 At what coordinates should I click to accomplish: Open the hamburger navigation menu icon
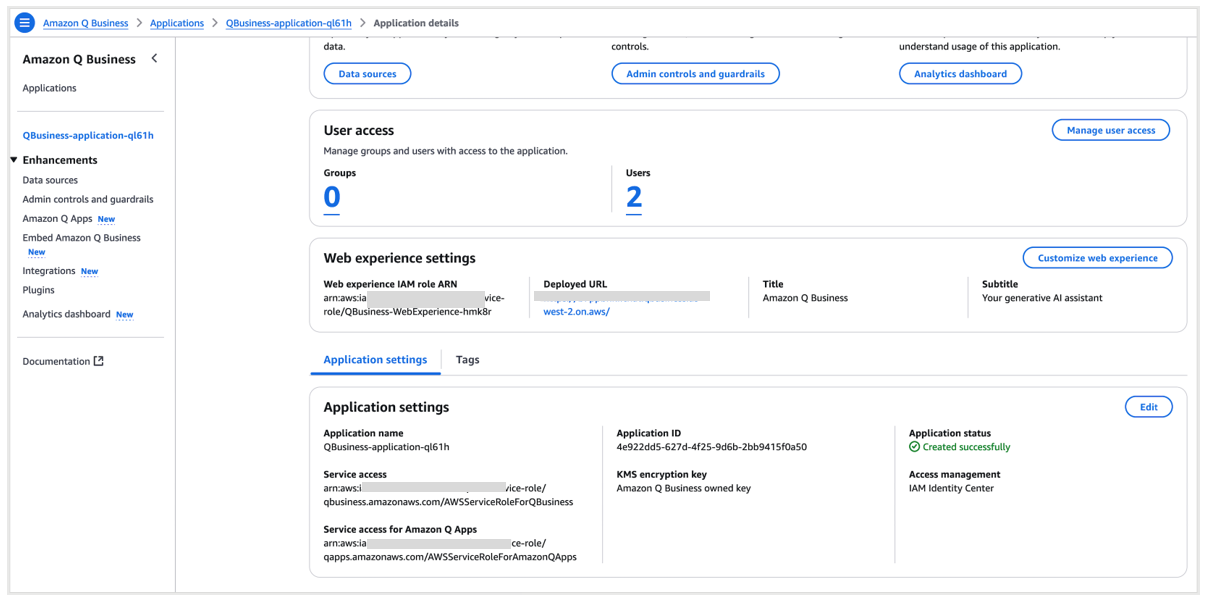25,22
